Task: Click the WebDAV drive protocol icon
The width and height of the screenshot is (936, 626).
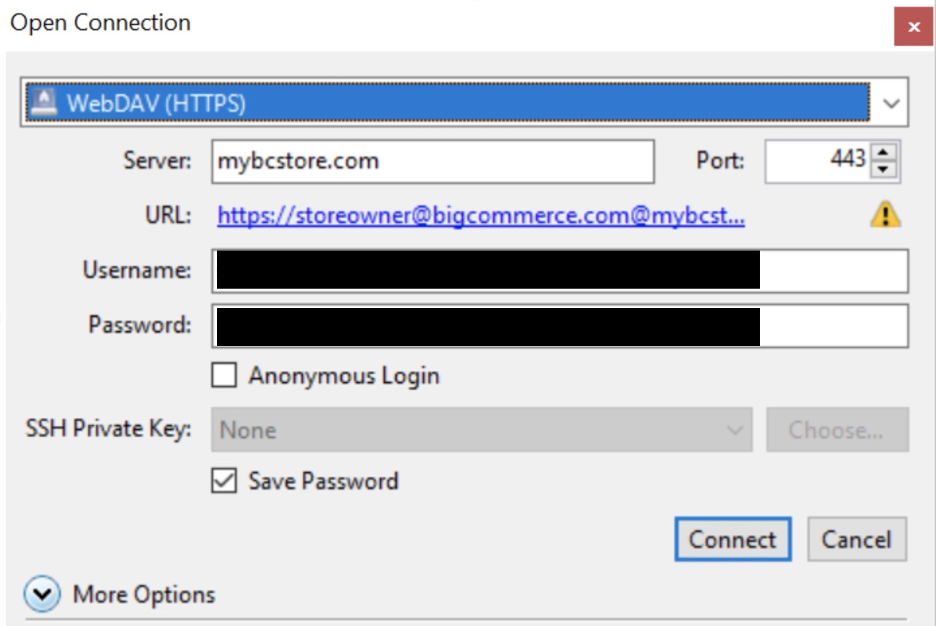Action: point(44,103)
